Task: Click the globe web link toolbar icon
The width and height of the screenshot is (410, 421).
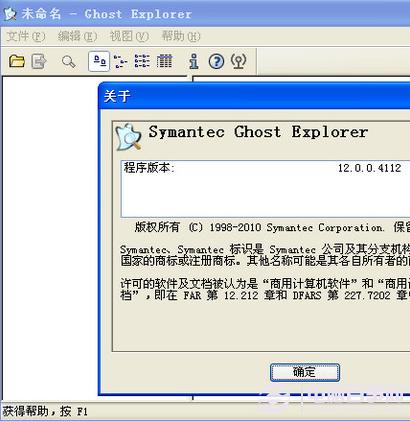Action: point(239,61)
